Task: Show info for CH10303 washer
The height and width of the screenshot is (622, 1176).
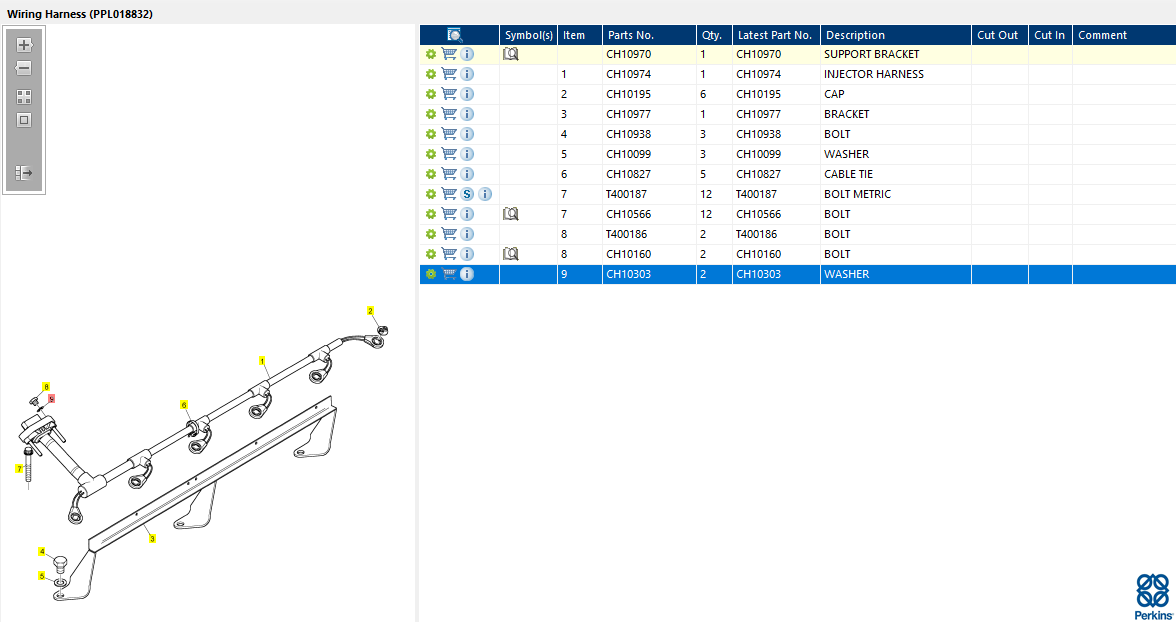Action: click(467, 274)
